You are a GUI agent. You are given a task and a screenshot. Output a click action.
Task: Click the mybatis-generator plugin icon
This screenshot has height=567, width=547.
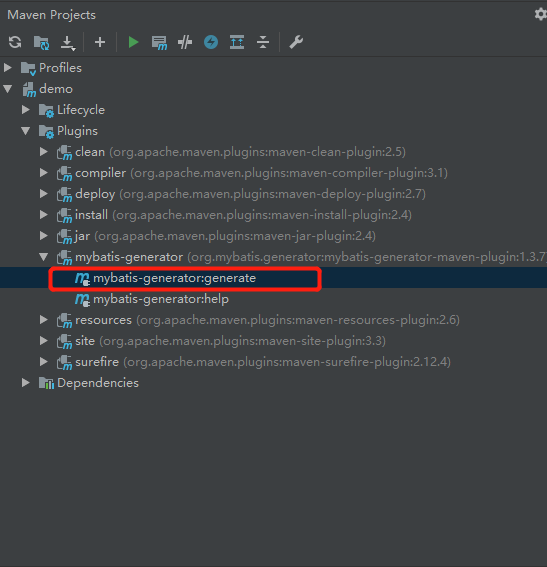click(64, 257)
